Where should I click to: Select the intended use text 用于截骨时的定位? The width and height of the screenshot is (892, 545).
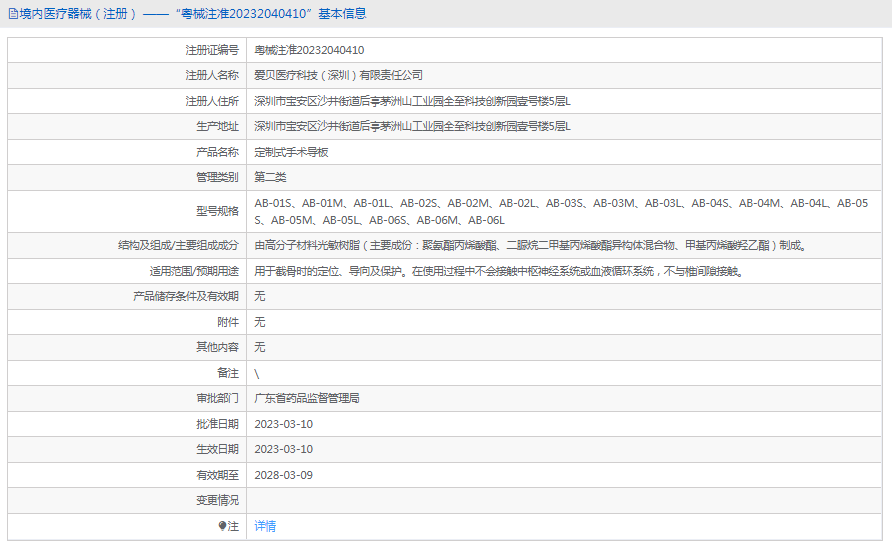(x=499, y=271)
